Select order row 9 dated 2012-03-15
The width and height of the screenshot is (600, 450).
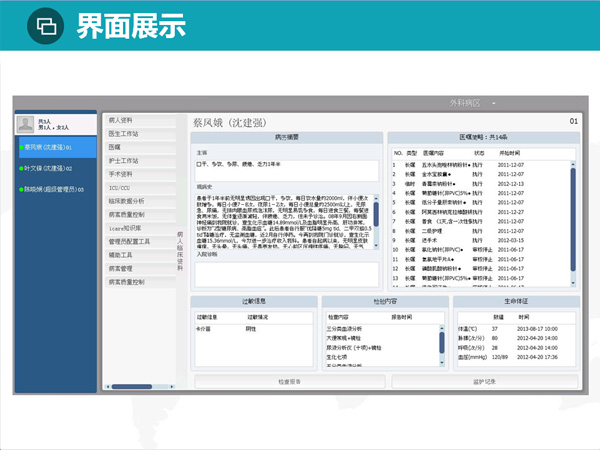click(x=481, y=240)
